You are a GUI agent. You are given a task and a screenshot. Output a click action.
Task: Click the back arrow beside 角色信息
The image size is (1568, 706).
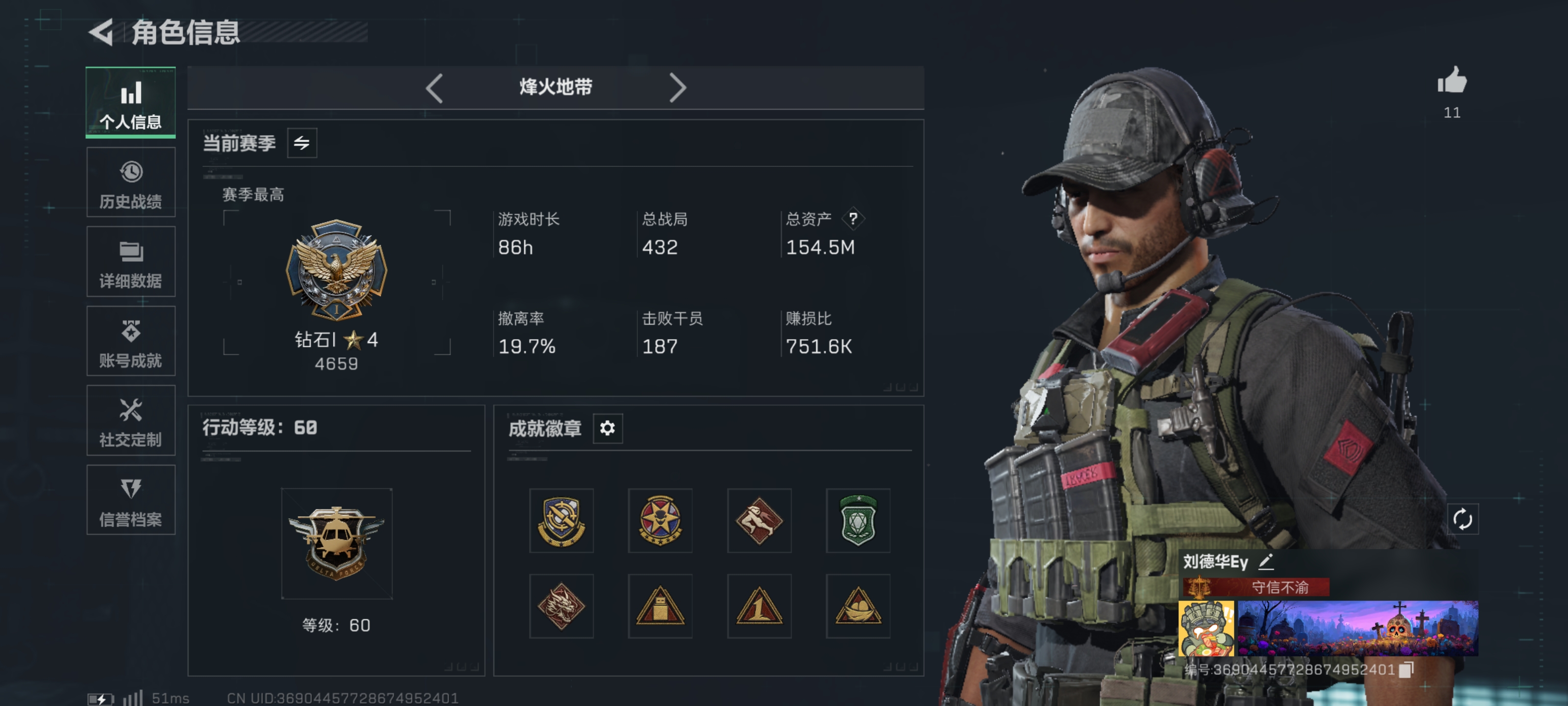coord(101,32)
